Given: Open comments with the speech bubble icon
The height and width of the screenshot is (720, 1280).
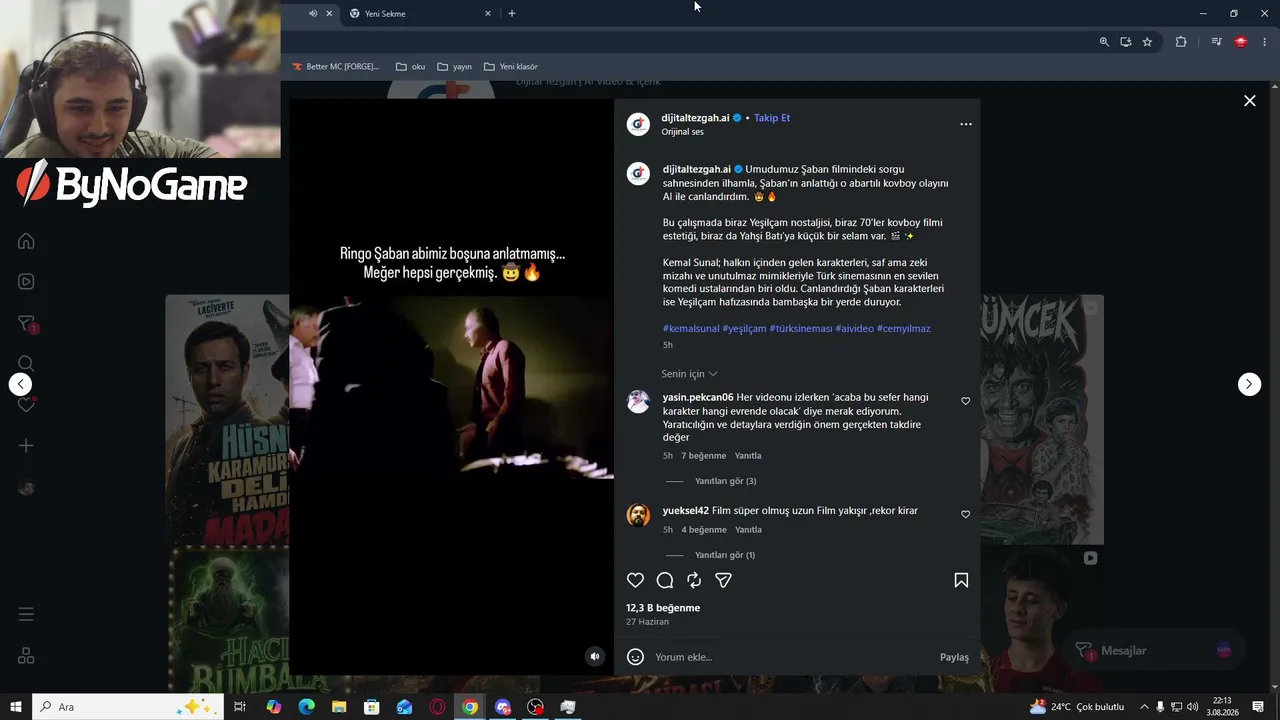Looking at the screenshot, I should [665, 580].
